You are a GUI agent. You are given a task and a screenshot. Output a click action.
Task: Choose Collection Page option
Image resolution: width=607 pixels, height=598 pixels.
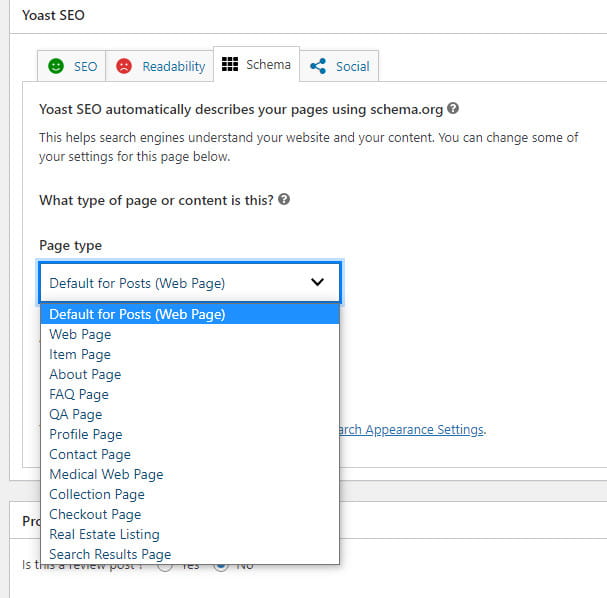coord(190,494)
